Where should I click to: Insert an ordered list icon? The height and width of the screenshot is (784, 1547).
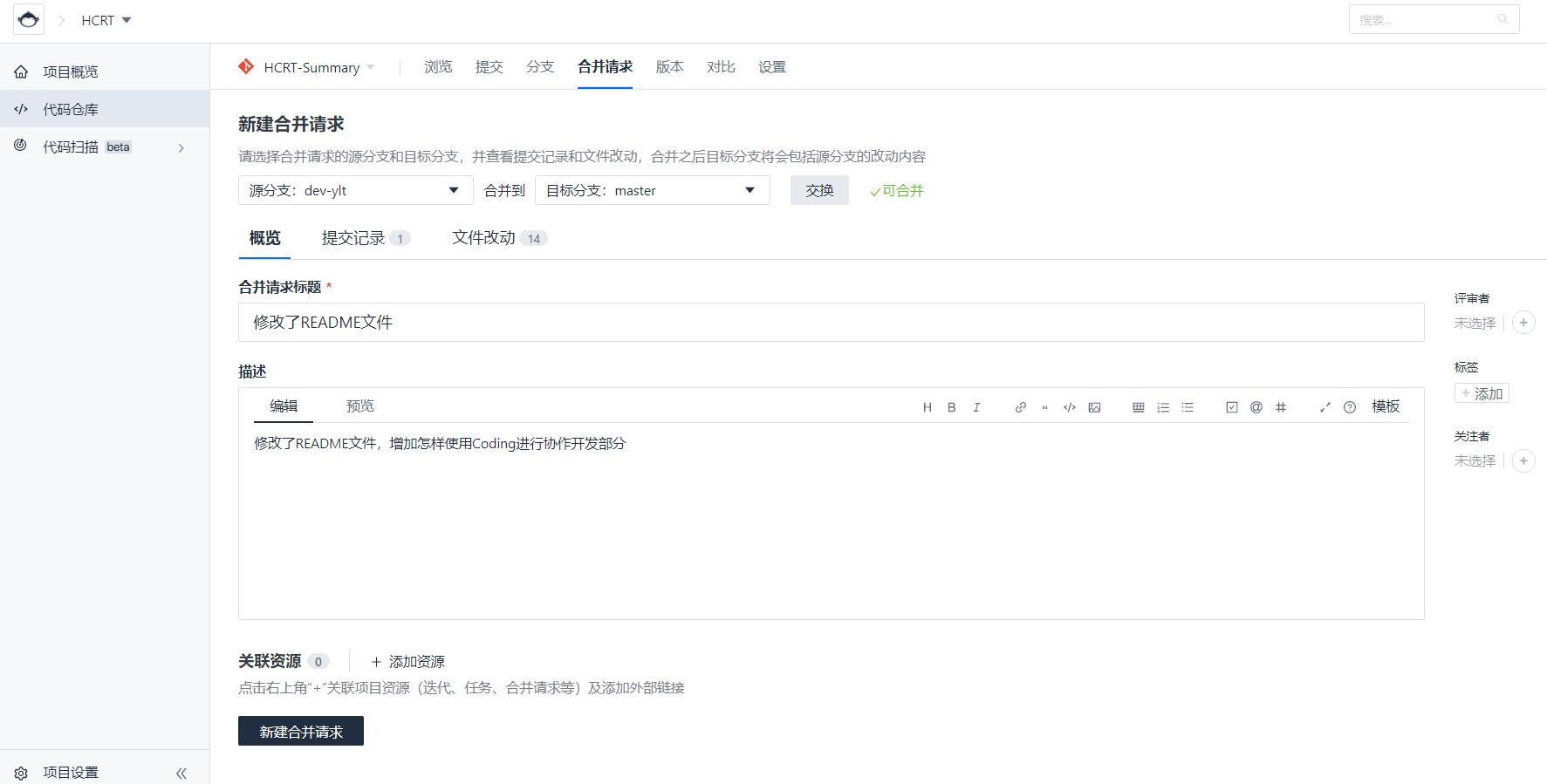pos(1163,407)
